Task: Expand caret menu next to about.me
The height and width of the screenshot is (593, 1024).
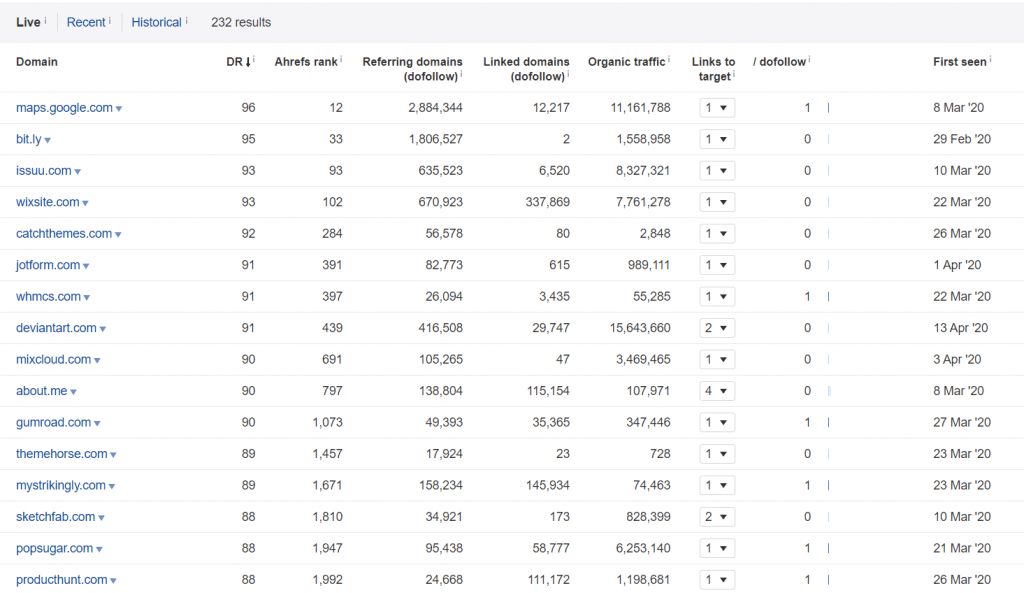Action: (73, 392)
